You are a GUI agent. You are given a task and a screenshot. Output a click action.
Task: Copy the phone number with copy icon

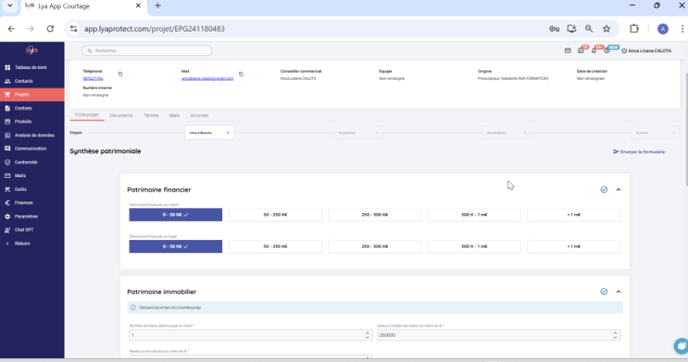(120, 74)
